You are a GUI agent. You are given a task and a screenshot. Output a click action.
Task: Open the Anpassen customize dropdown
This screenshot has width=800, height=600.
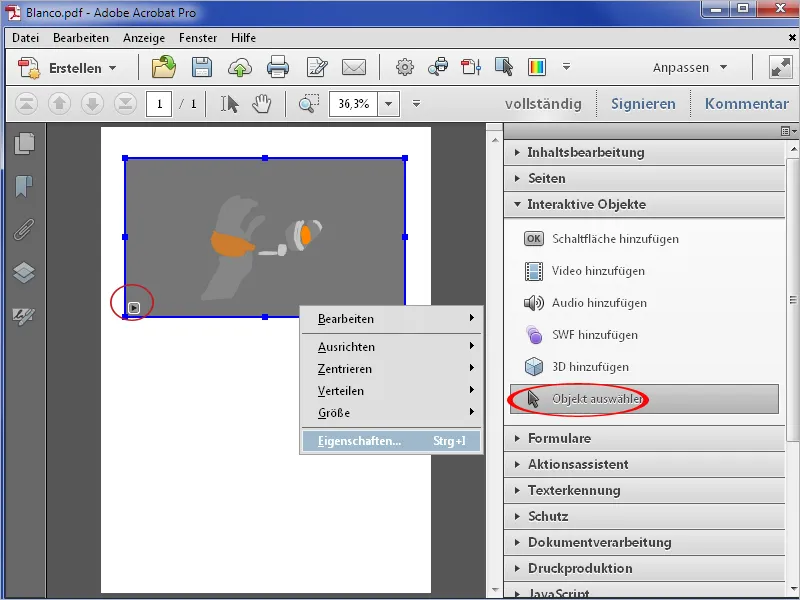click(x=689, y=67)
